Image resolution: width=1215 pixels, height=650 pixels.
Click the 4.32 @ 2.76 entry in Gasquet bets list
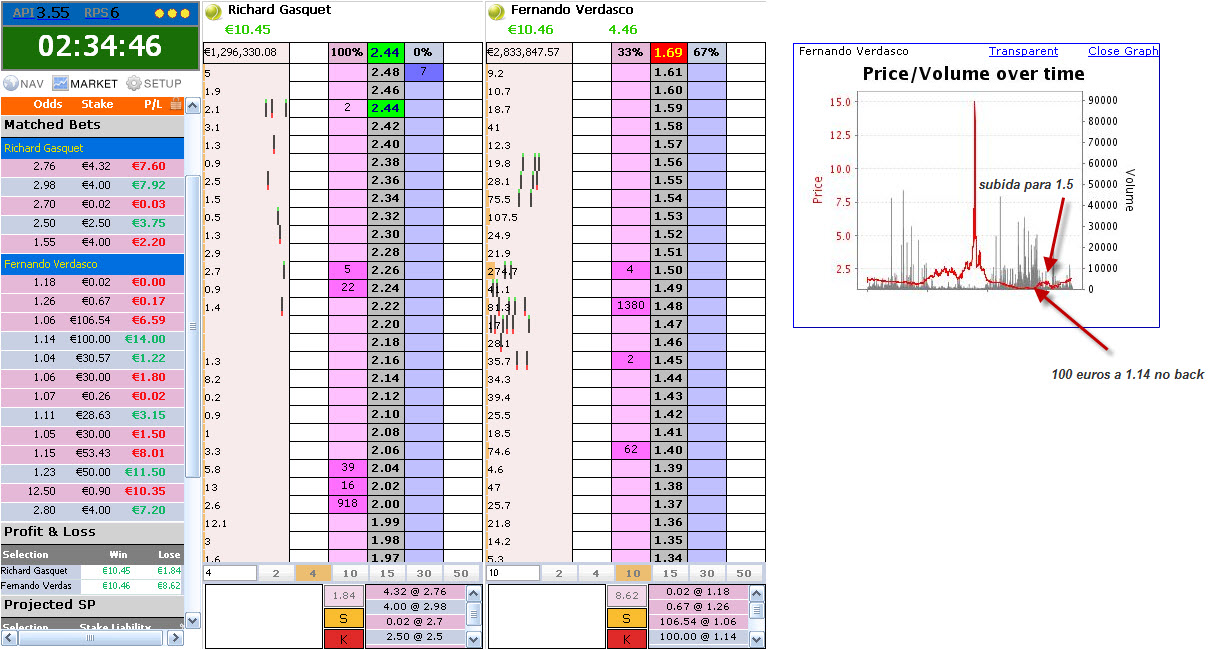pos(415,592)
